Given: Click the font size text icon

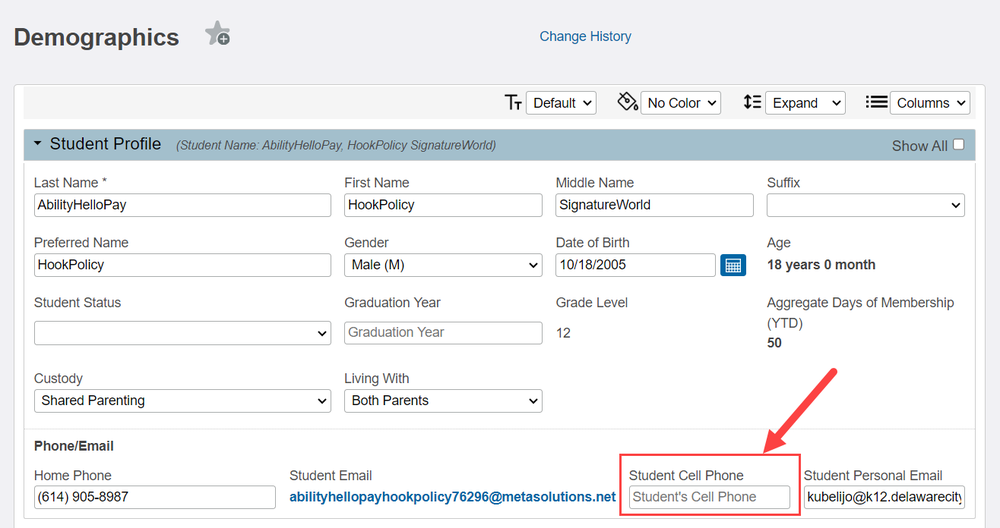Looking at the screenshot, I should (513, 103).
